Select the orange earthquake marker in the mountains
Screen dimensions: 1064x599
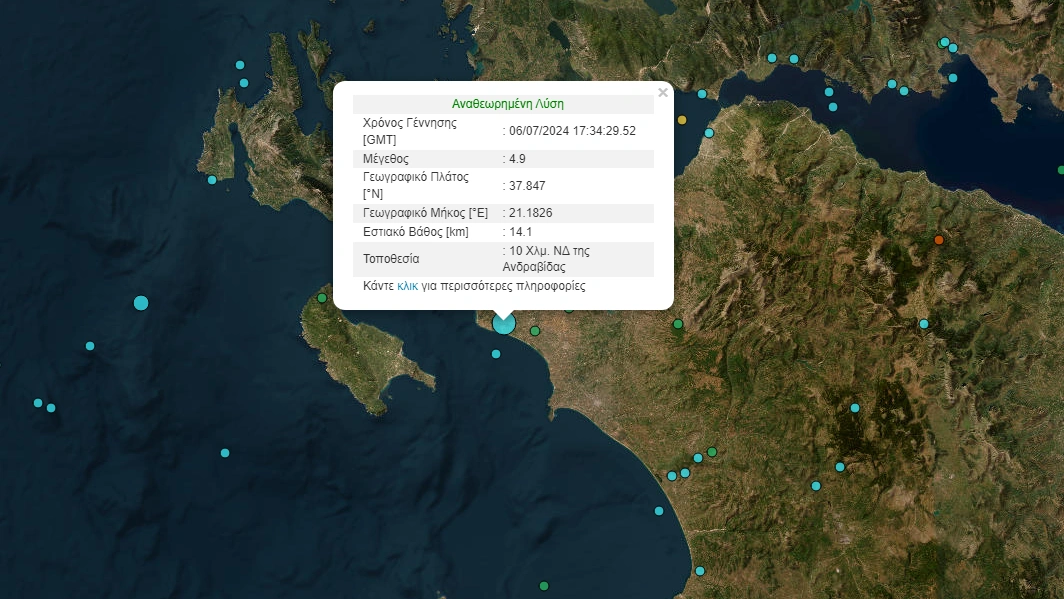(938, 240)
